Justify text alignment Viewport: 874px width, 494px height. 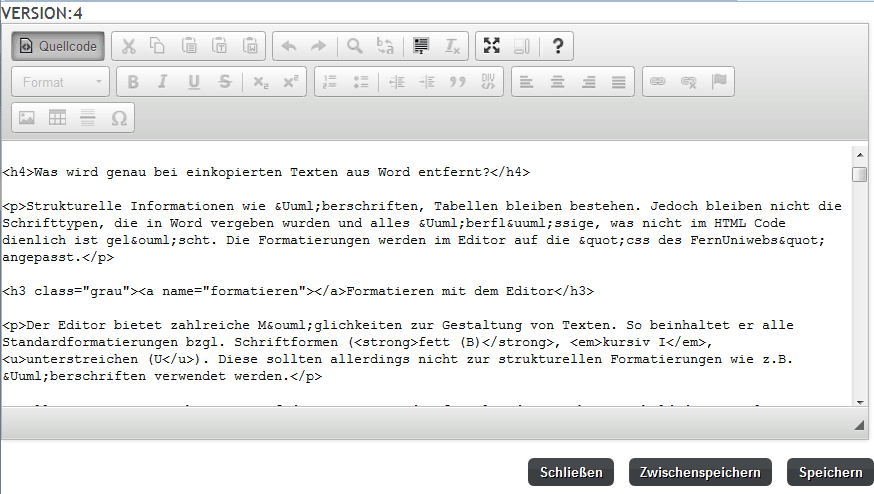(x=618, y=82)
